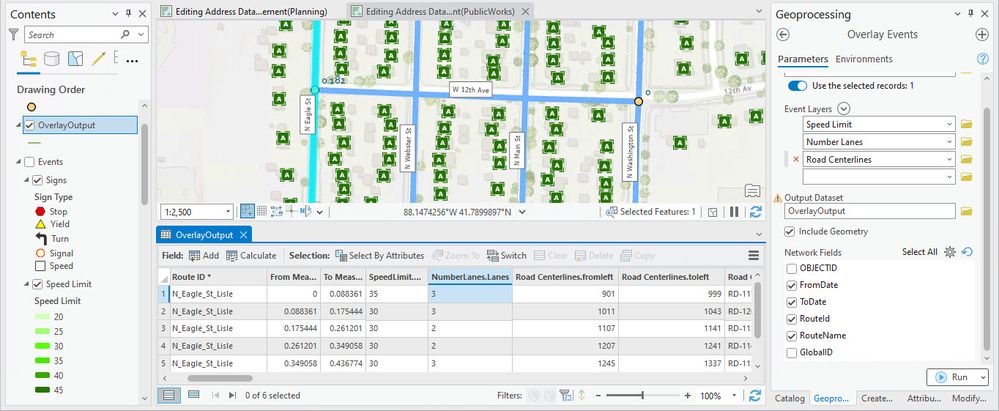Open Road Centerlines event layer dropdown
Image resolution: width=999 pixels, height=411 pixels.
point(949,159)
